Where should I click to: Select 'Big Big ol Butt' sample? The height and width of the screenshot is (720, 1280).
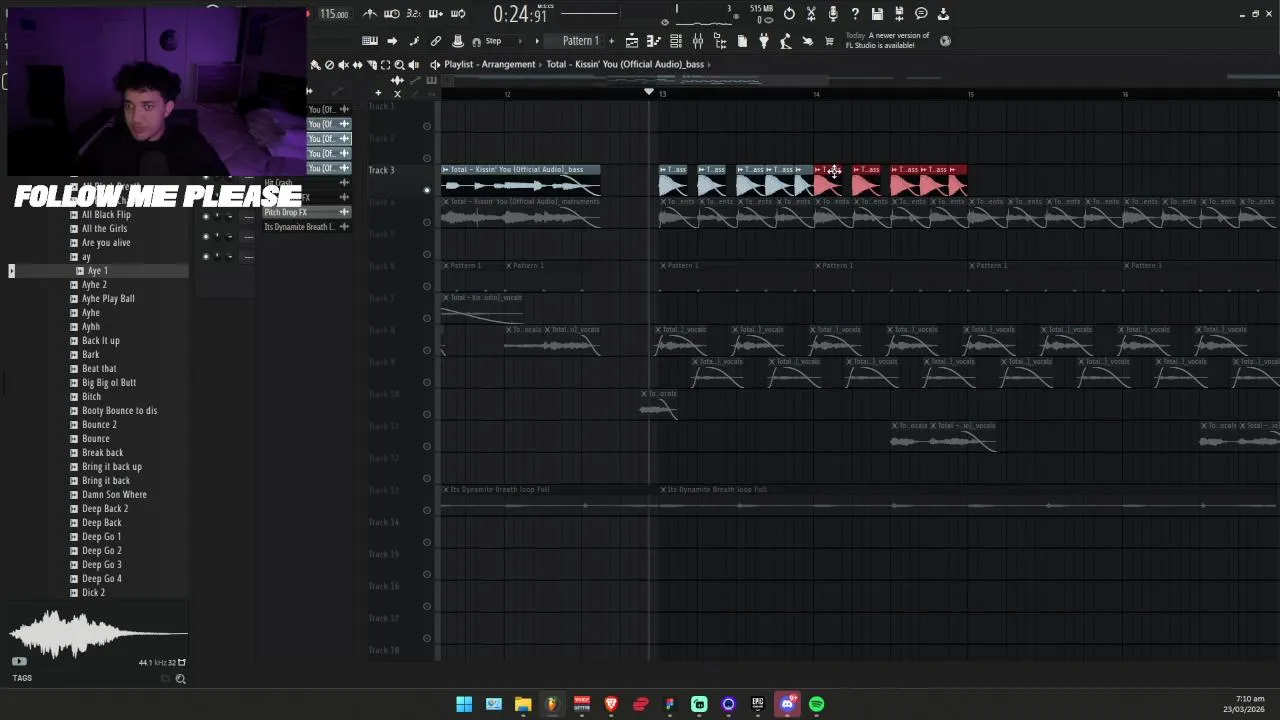tap(109, 382)
